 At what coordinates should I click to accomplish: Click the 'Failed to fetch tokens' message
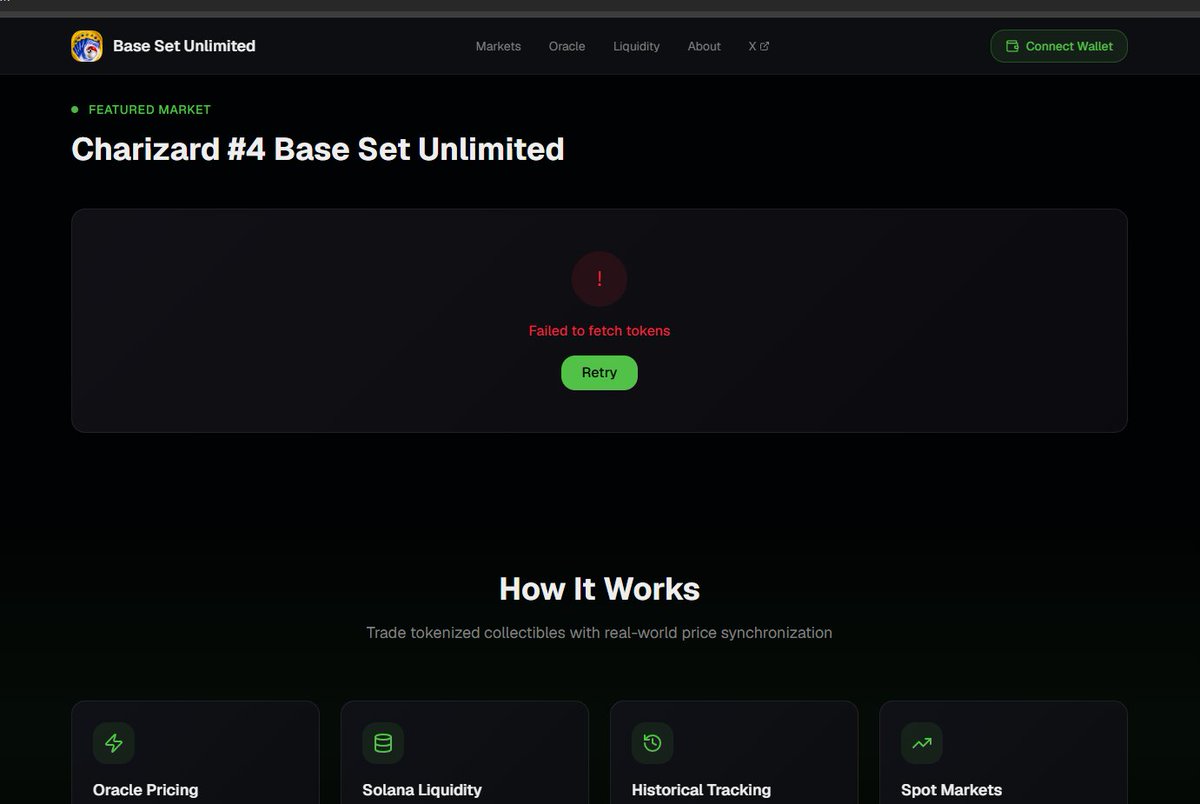point(599,330)
